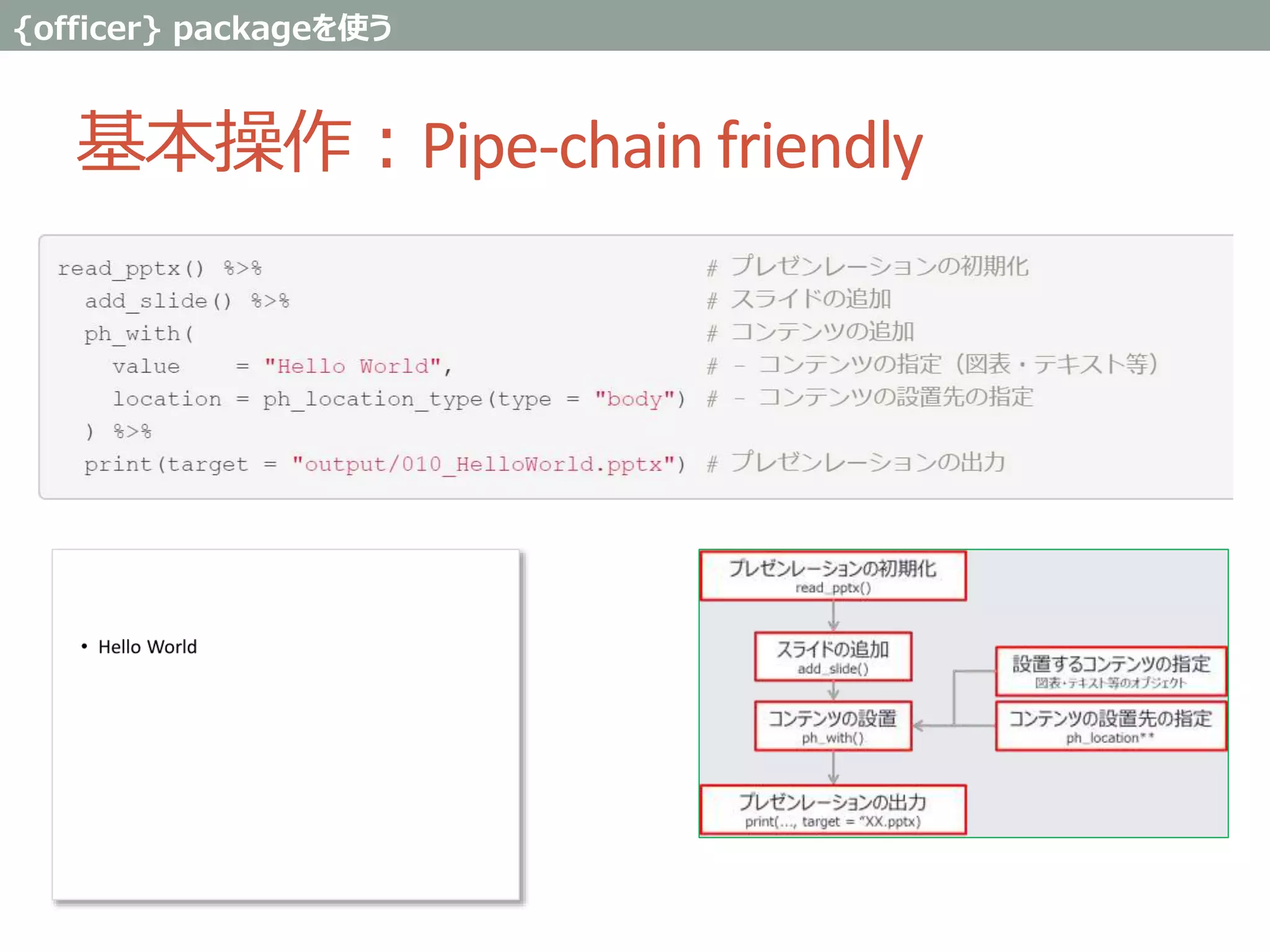Viewport: 1270px width, 952px height.
Task: Click the 'Hello World' bullet in slide preview
Action: click(x=147, y=647)
